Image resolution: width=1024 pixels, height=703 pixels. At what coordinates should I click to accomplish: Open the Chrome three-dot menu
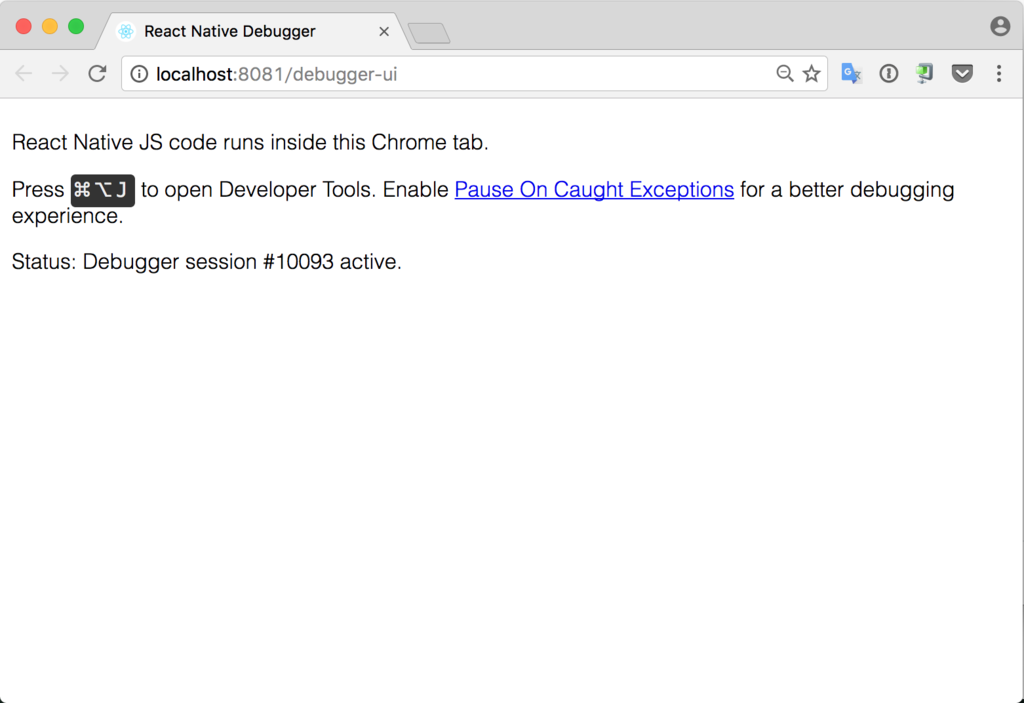coord(999,73)
